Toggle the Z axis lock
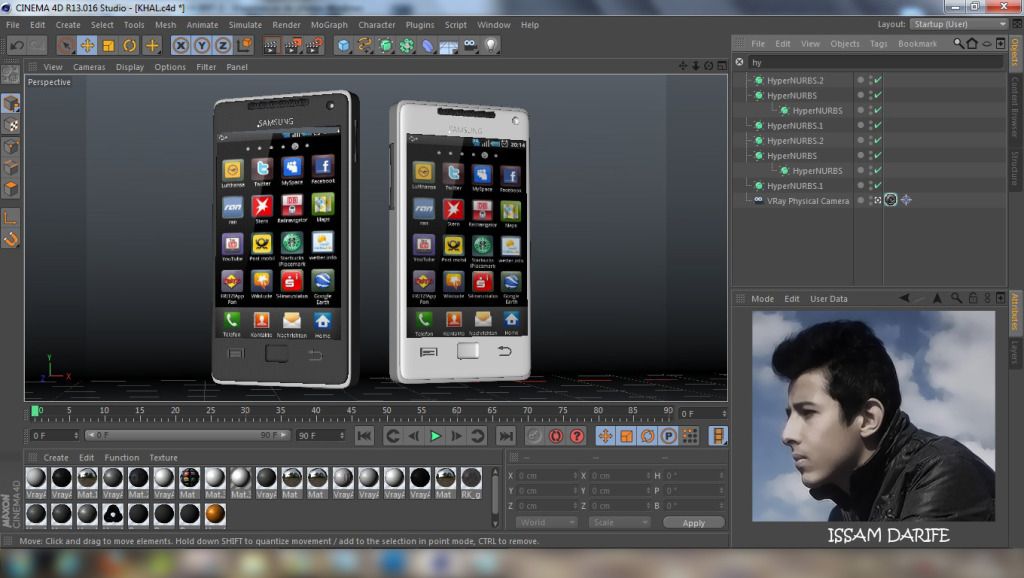This screenshot has height=578, width=1024. [223, 45]
